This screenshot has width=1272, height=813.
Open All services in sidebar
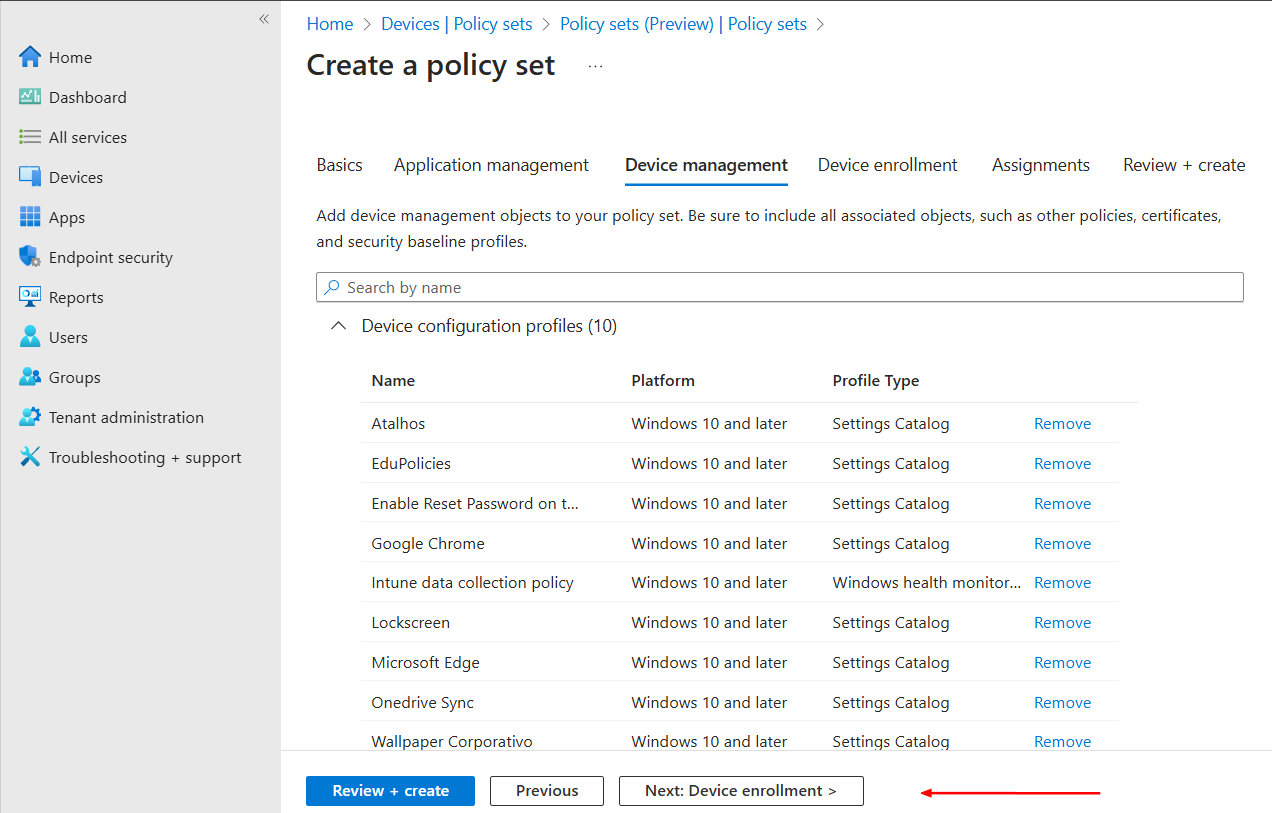click(88, 137)
